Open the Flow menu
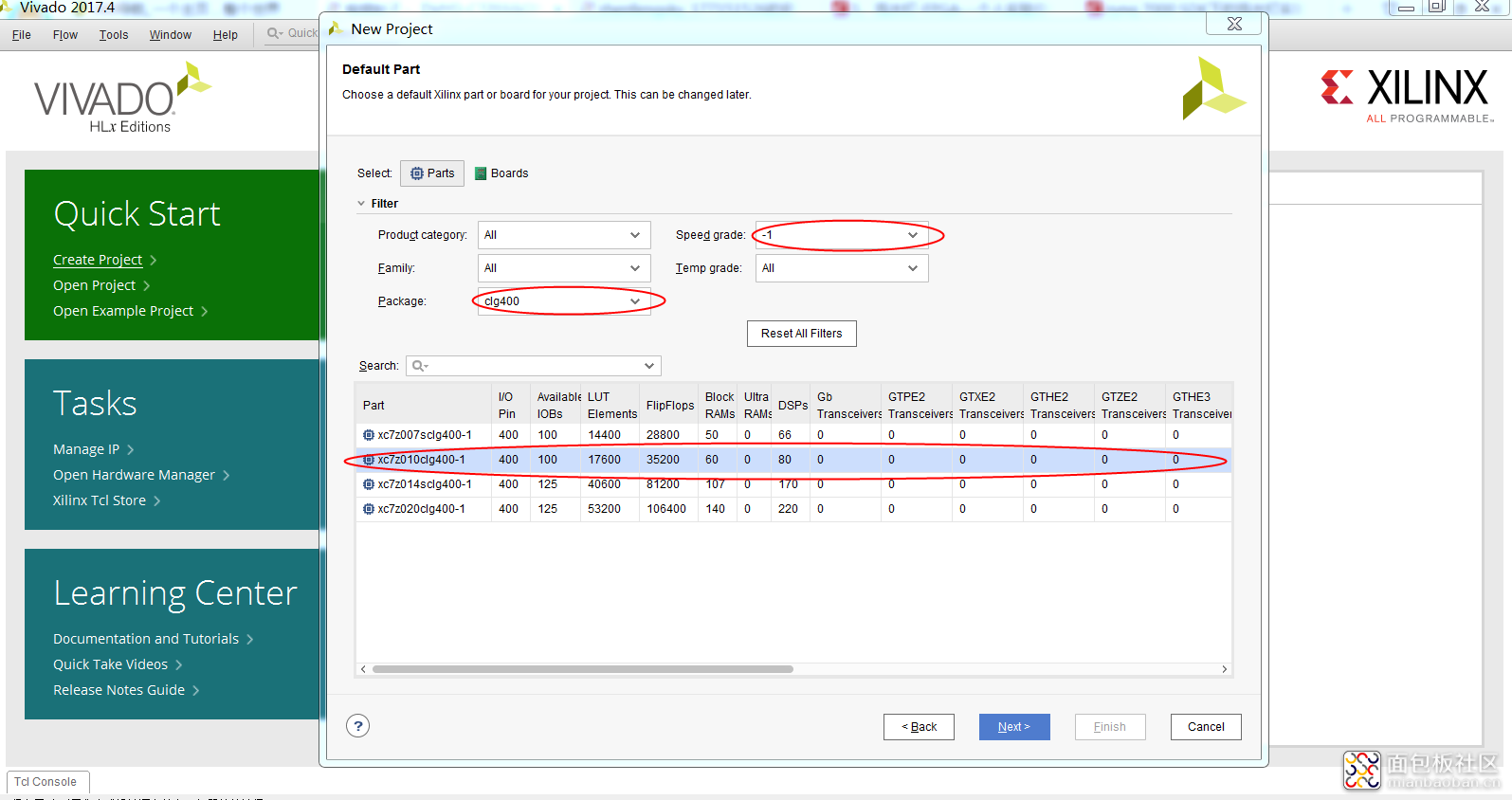Screen dimensions: 1512x800 click(x=65, y=35)
